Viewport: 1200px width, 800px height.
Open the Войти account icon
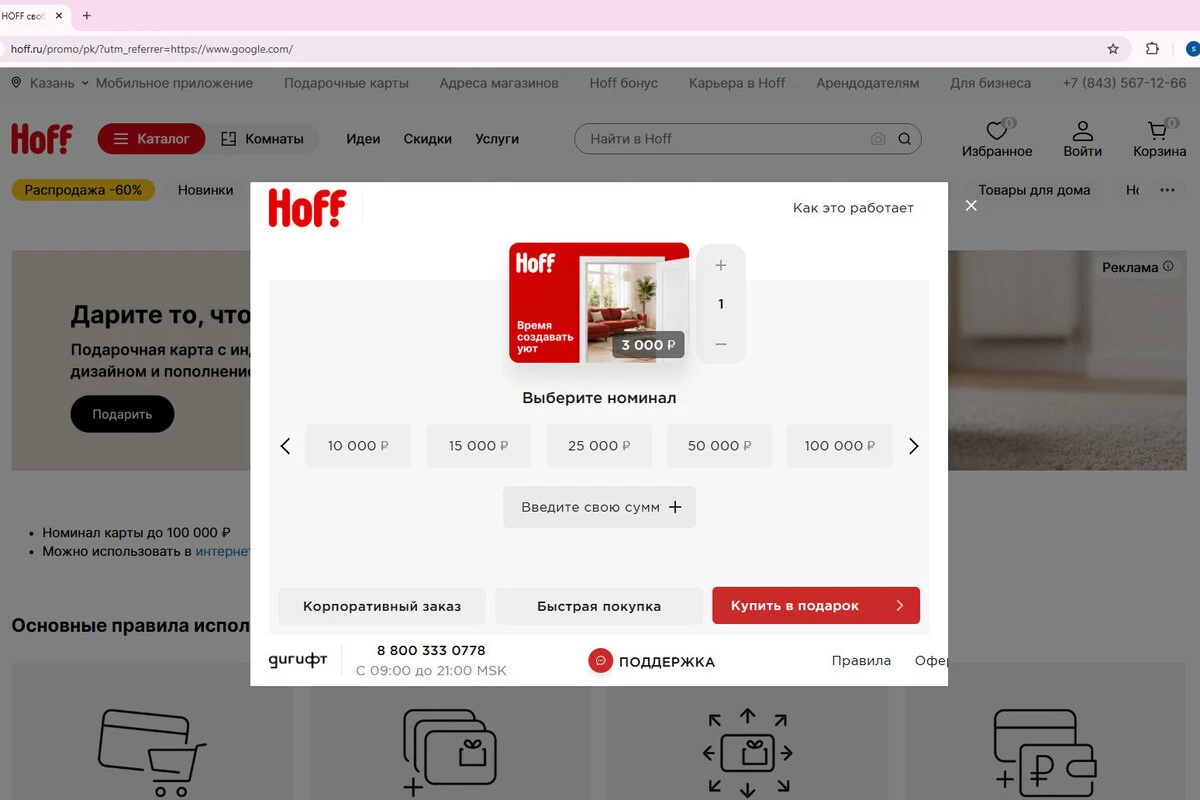pos(1083,131)
